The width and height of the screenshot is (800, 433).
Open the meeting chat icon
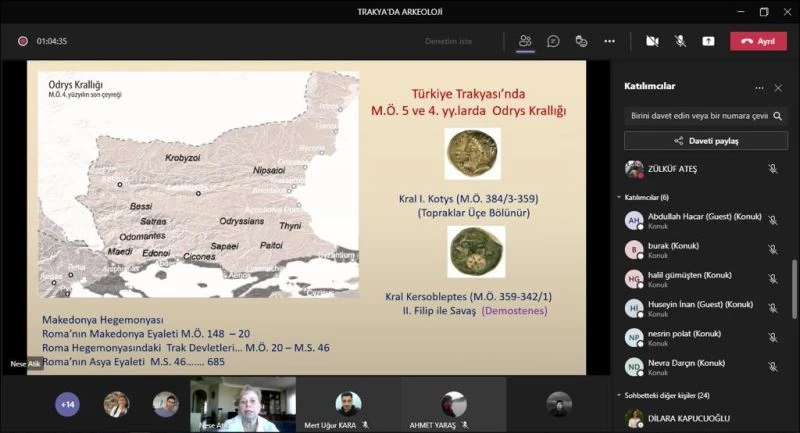tap(553, 41)
